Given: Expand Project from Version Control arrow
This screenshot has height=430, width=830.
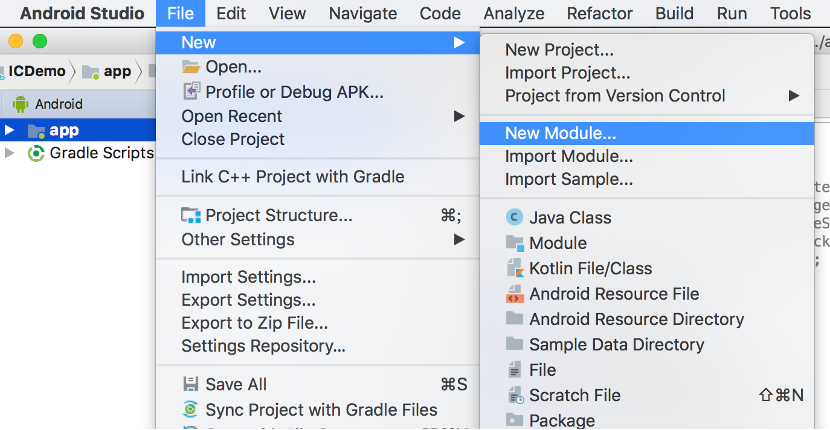Looking at the screenshot, I should 793,96.
